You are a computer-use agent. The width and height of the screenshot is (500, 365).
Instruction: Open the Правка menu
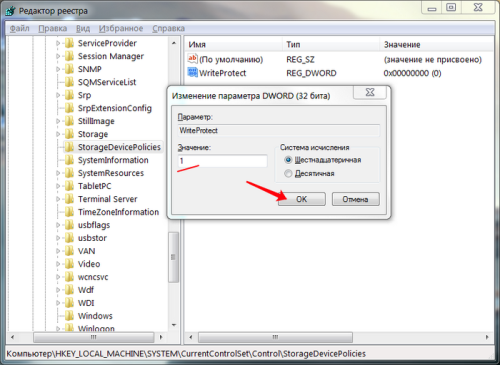click(x=53, y=28)
